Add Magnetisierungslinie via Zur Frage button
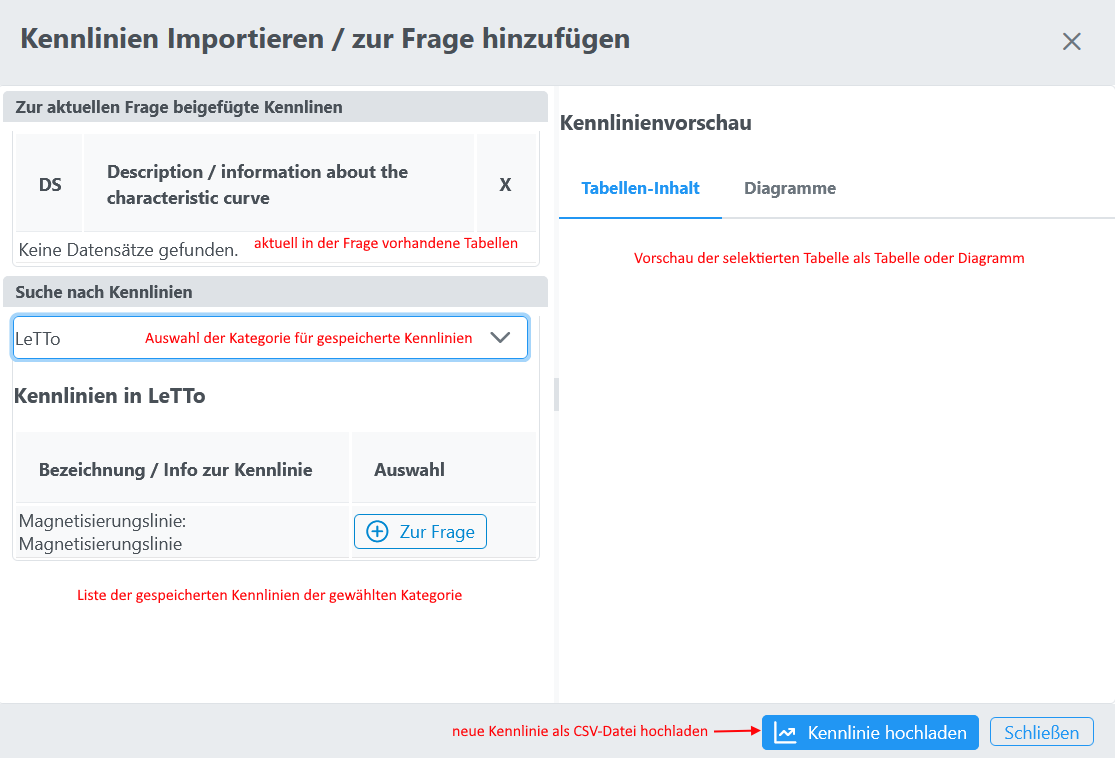This screenshot has height=758, width=1115. pos(420,532)
